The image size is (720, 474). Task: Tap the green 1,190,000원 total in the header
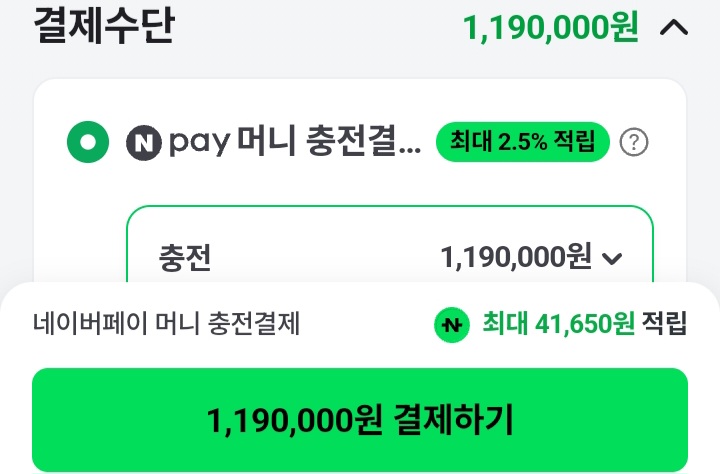[550, 28]
